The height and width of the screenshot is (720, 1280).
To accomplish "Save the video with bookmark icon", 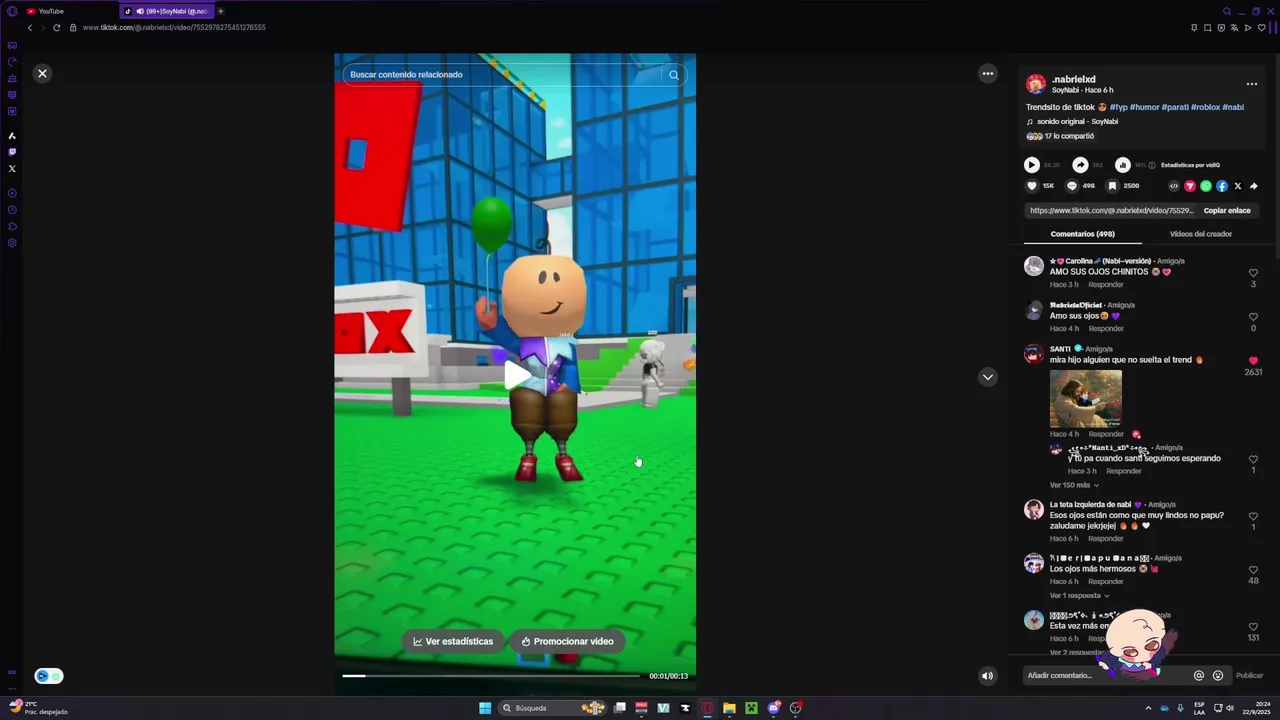I will coord(1112,186).
